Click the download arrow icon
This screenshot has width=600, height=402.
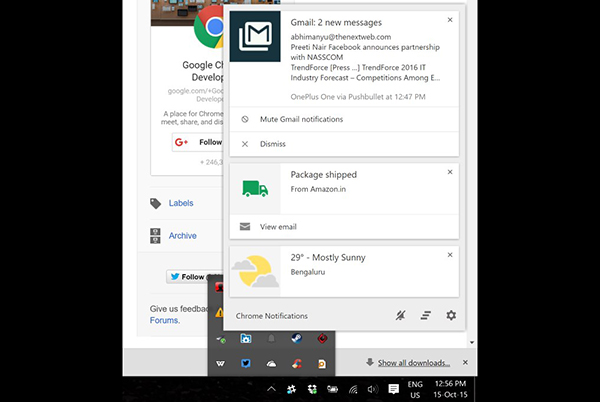(x=370, y=362)
